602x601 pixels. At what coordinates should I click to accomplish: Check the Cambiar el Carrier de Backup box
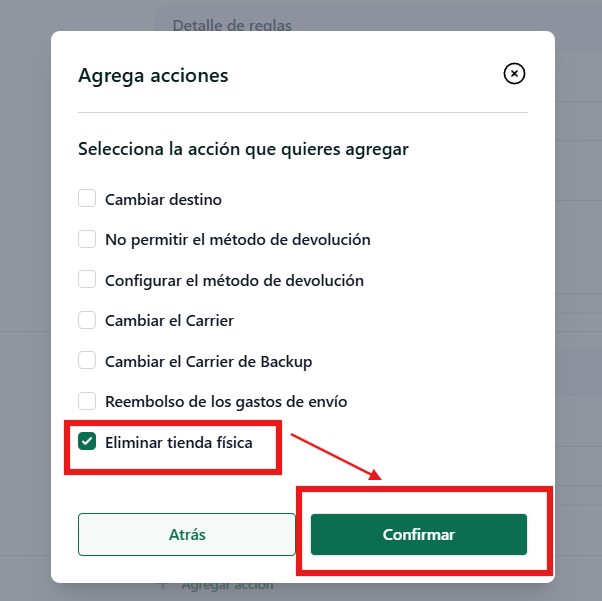click(87, 360)
